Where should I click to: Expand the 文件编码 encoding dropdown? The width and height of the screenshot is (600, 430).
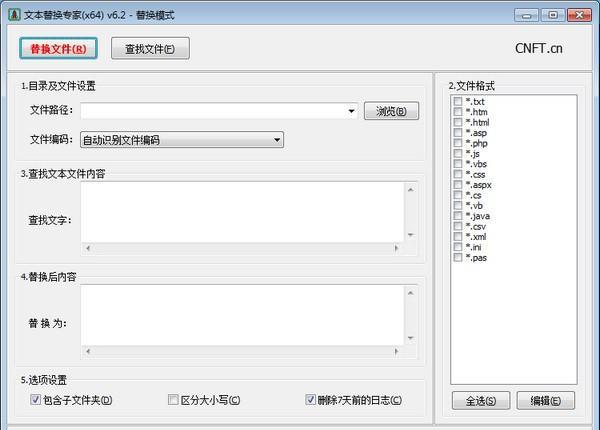(x=277, y=140)
